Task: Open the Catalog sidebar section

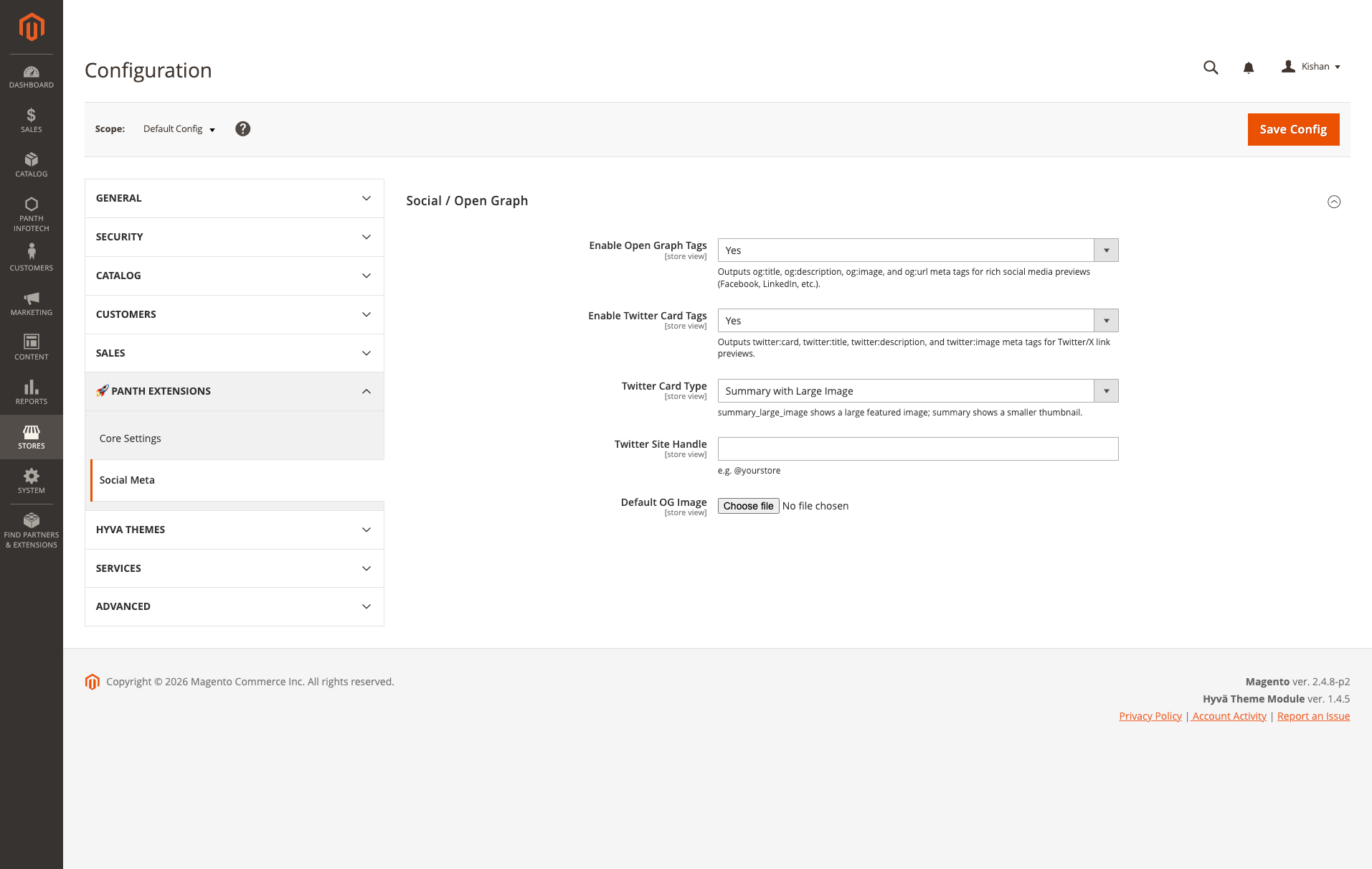Action: (31, 164)
